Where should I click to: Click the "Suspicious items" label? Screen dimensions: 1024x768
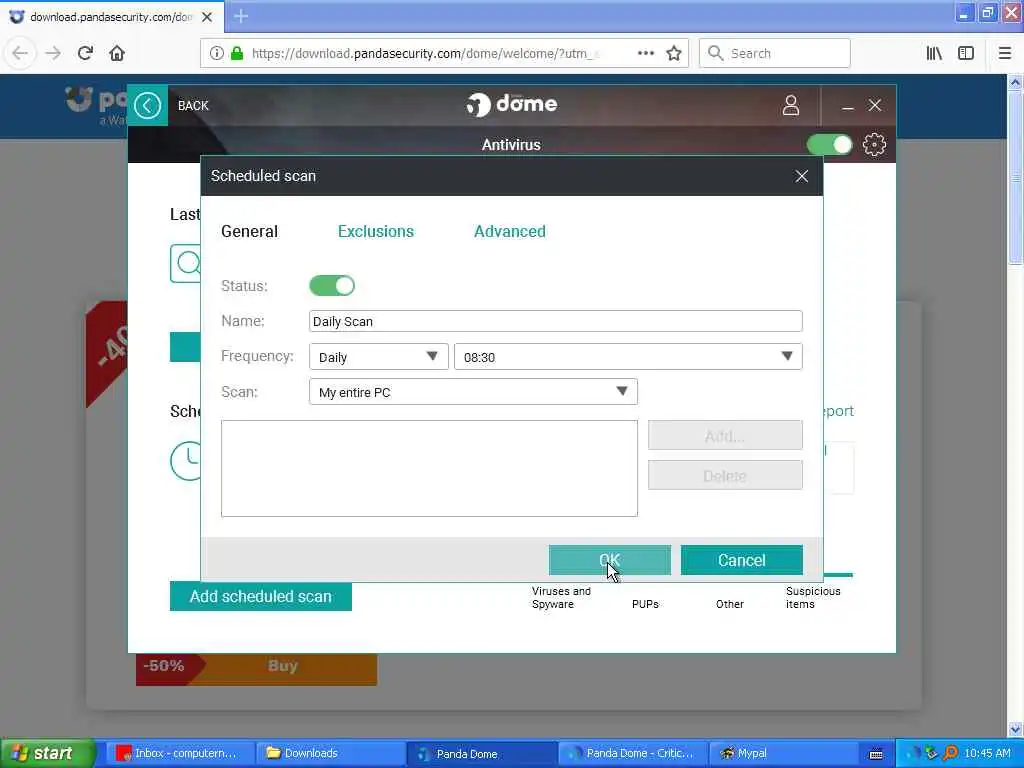(813, 598)
